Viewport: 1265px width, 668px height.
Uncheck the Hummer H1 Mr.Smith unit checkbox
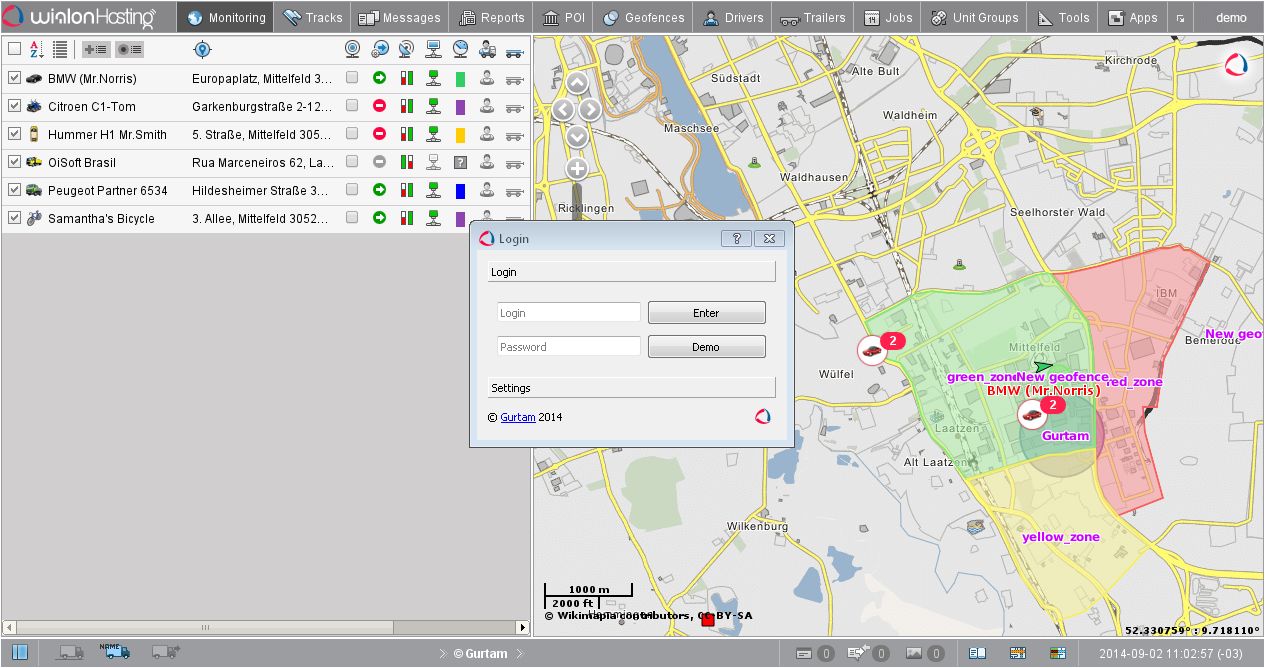coord(14,134)
